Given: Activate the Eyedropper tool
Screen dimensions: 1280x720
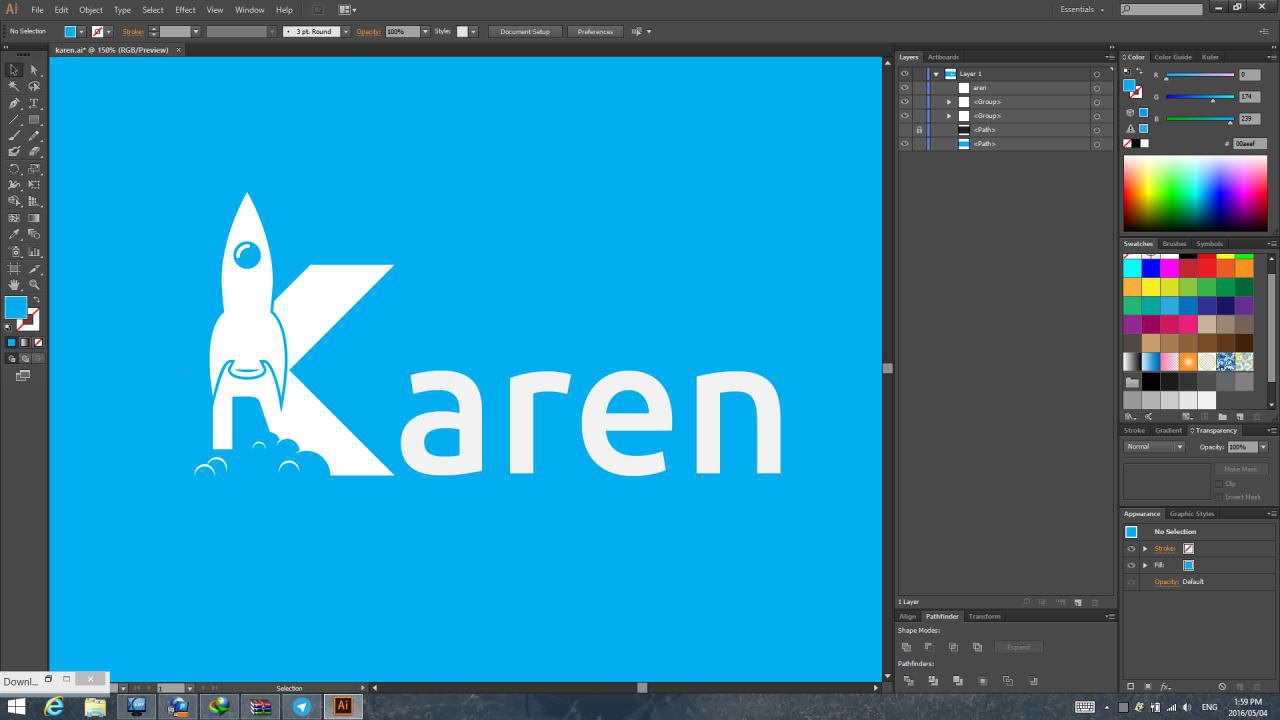Looking at the screenshot, I should pyautogui.click(x=14, y=235).
